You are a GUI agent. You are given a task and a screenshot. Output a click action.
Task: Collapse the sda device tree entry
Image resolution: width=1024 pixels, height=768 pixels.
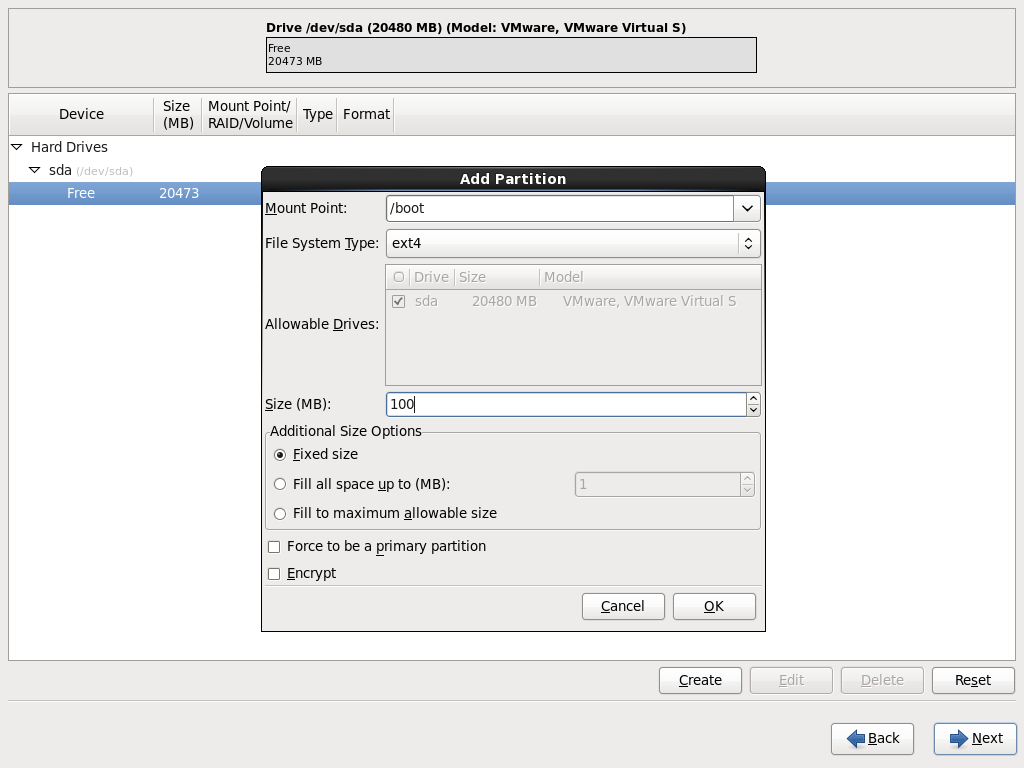pos(33,170)
